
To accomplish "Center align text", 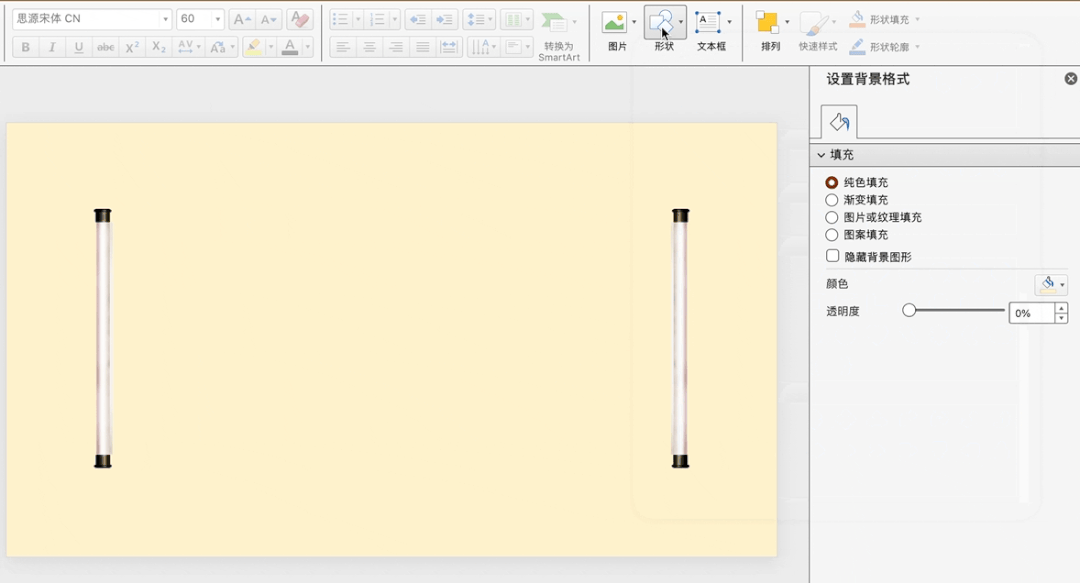I will point(370,47).
